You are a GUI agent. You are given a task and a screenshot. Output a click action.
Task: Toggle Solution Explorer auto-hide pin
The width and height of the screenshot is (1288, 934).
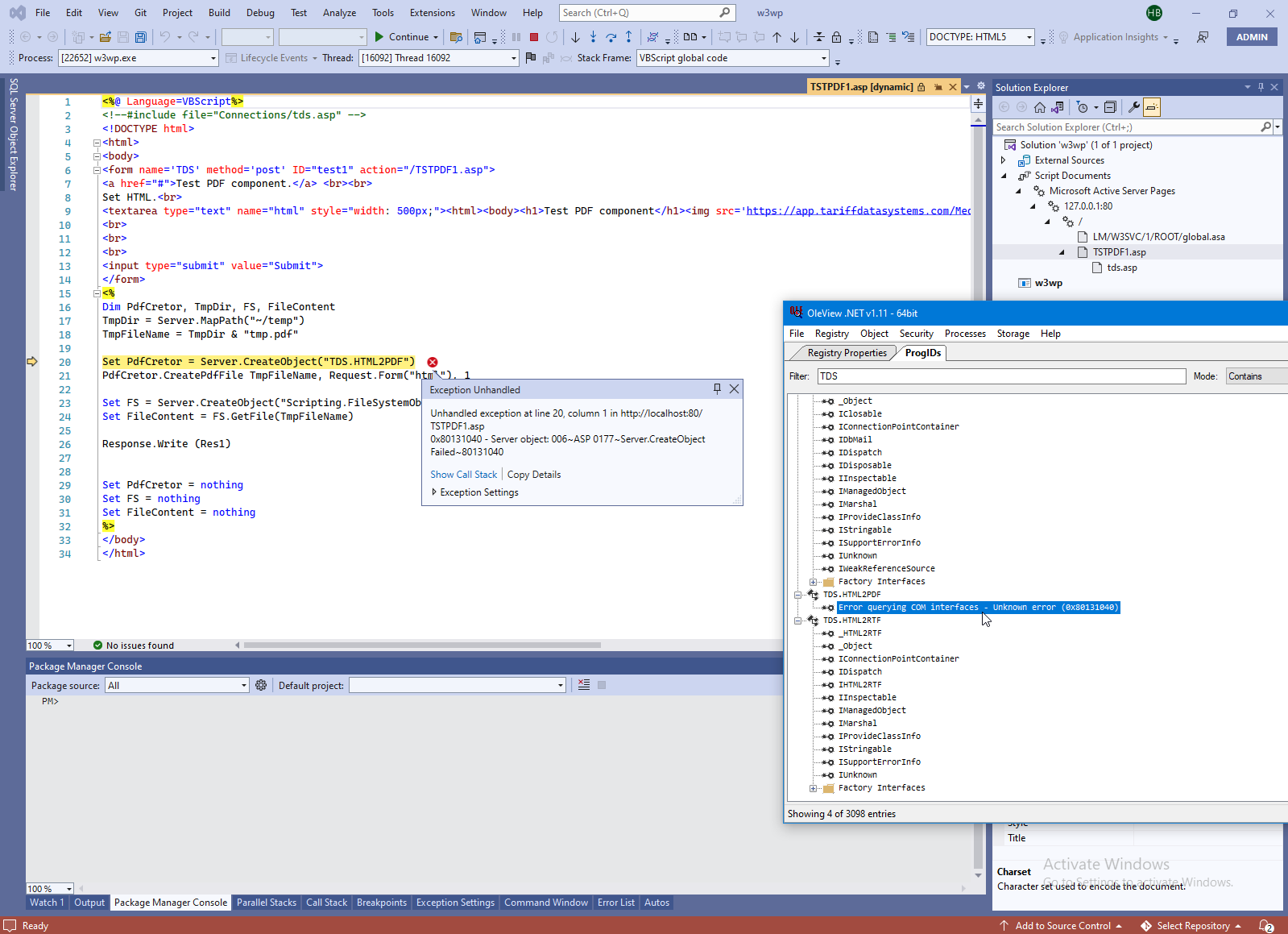coord(1261,87)
